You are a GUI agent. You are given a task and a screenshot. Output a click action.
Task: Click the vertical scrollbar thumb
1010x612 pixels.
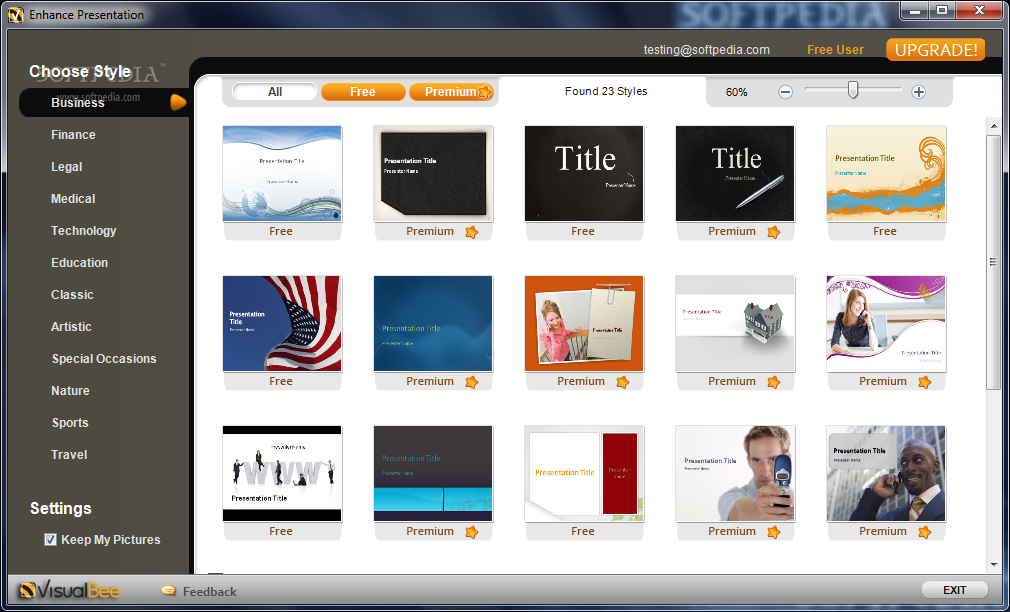point(993,262)
